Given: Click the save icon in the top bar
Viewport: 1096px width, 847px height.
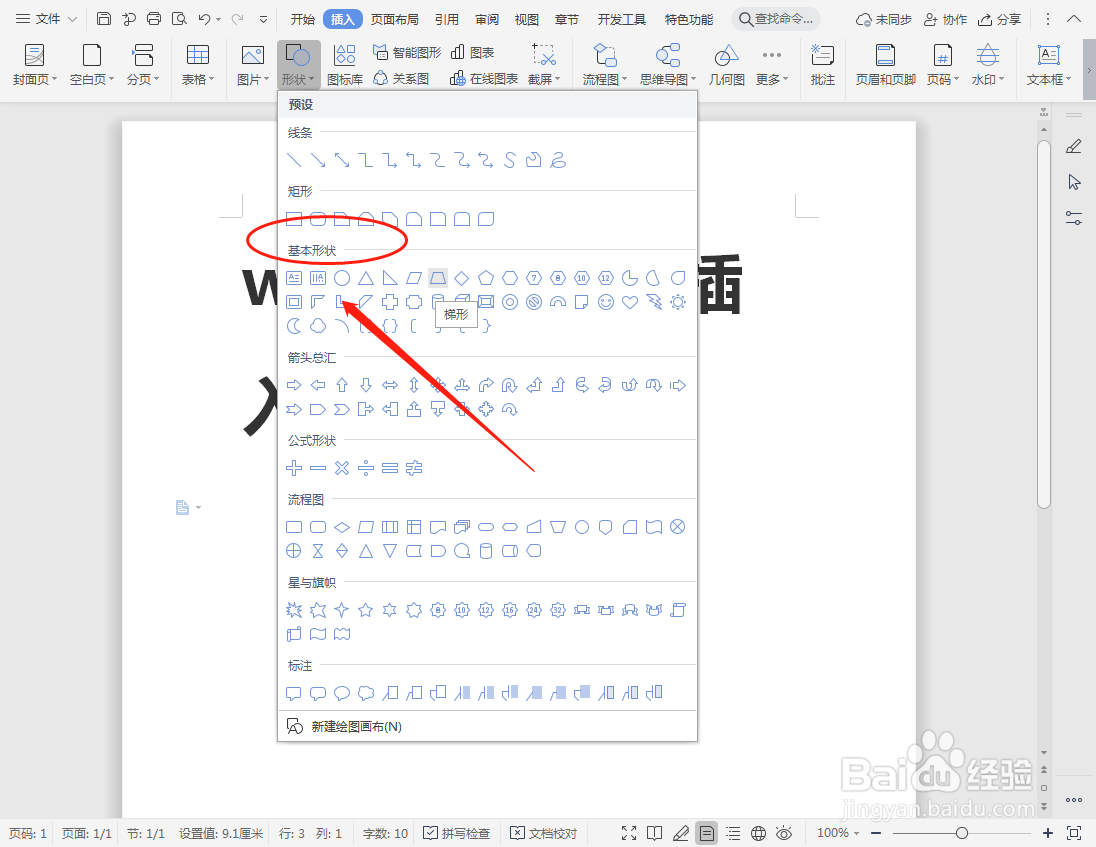Looking at the screenshot, I should pyautogui.click(x=103, y=19).
